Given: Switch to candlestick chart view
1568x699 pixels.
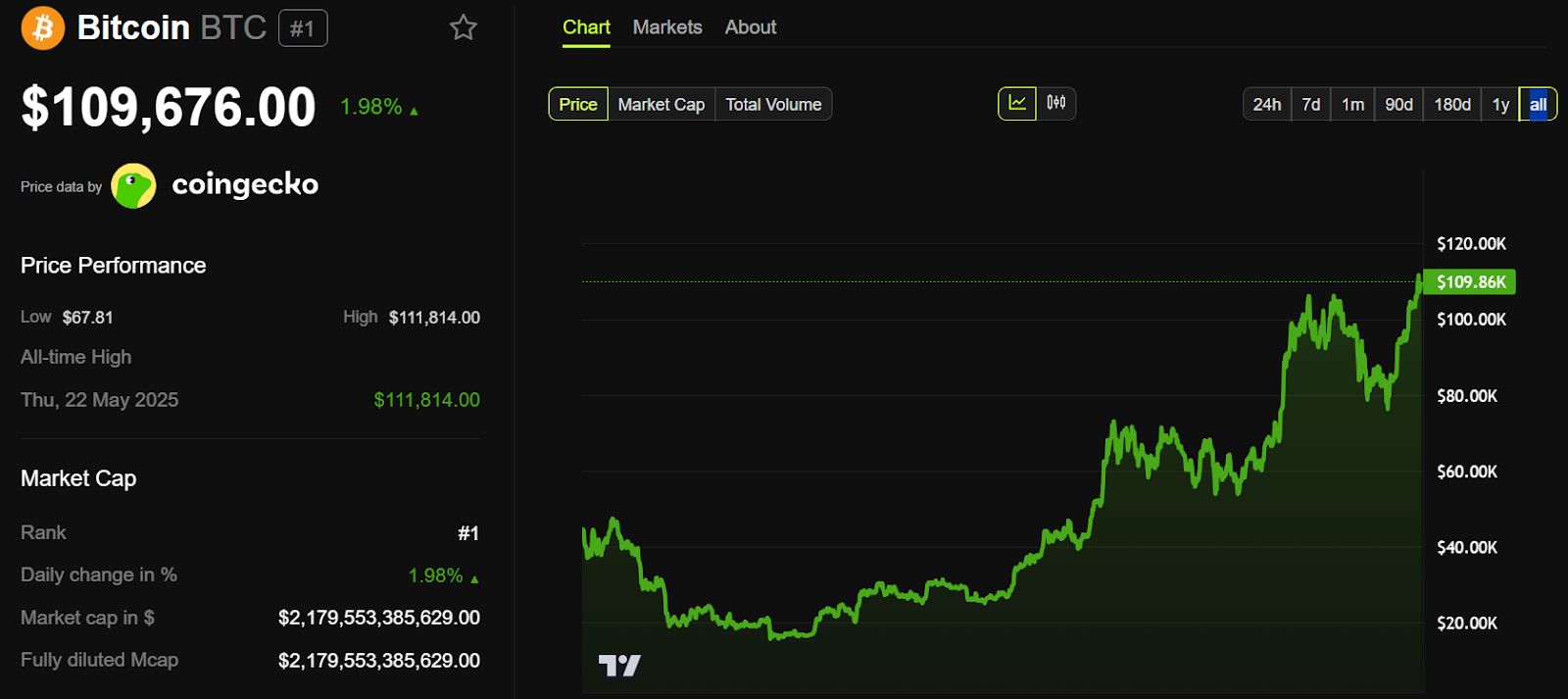Looking at the screenshot, I should point(1056,103).
